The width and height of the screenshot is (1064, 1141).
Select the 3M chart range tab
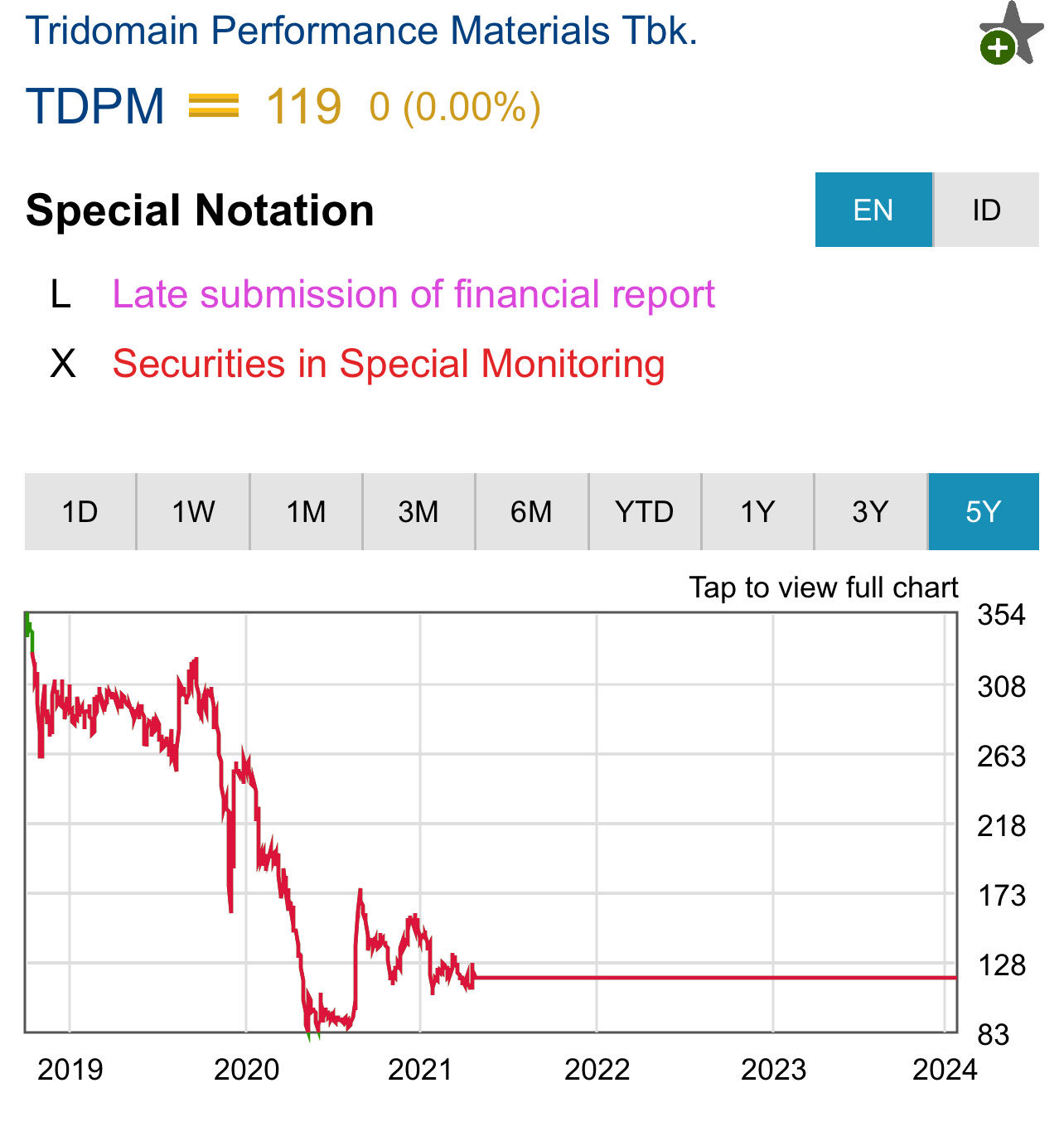(418, 511)
